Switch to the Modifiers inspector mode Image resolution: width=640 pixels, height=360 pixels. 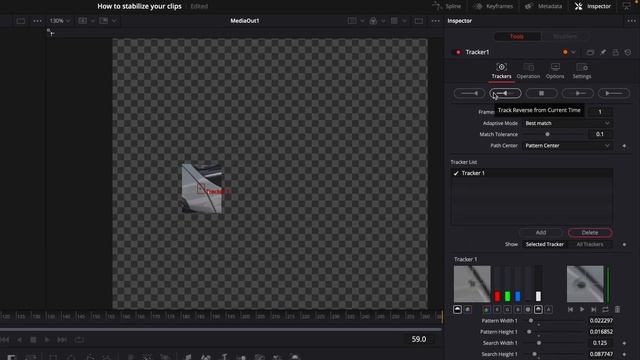565,37
